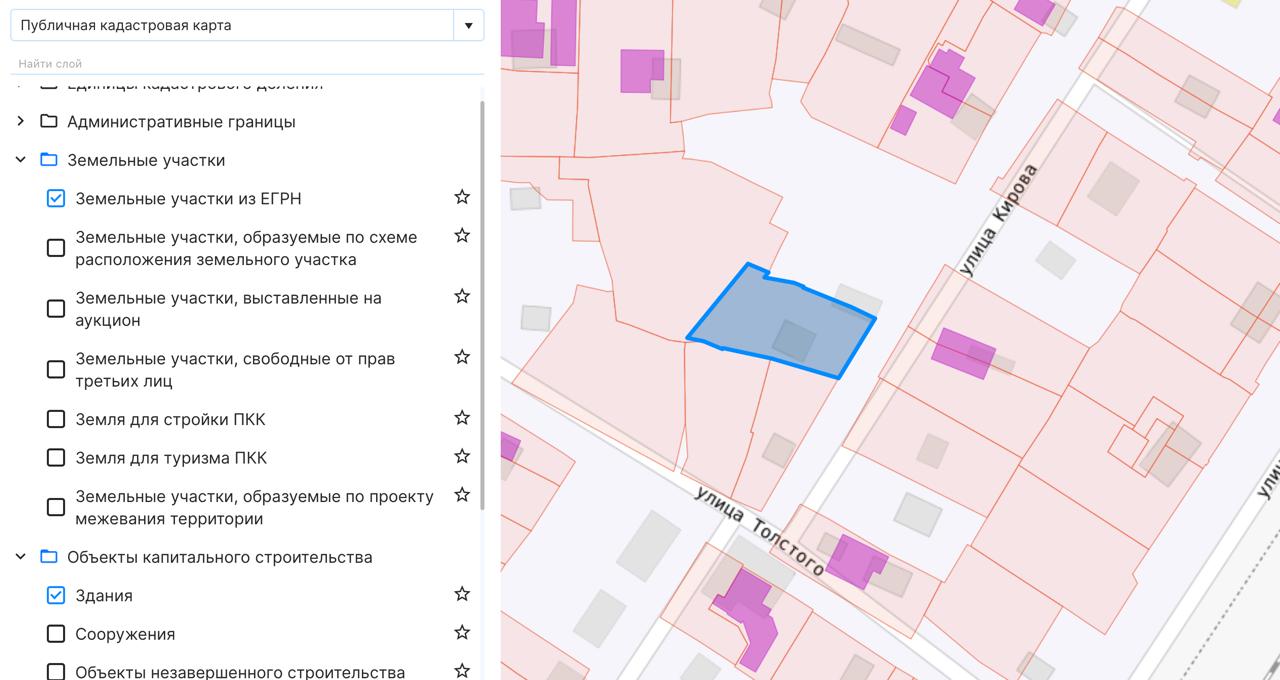
Task: Add 'Сооружения' layer to favorites
Action: tap(462, 632)
